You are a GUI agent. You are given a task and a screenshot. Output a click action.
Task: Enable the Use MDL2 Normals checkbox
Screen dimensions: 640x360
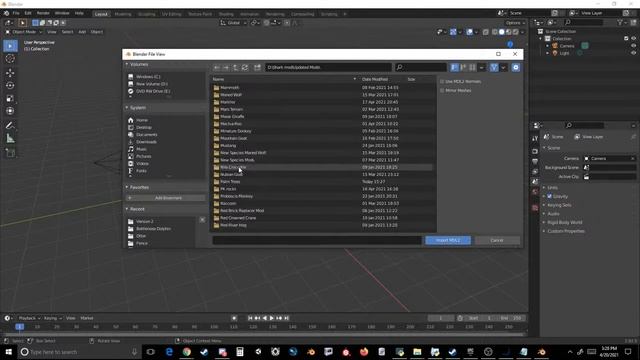pos(442,82)
